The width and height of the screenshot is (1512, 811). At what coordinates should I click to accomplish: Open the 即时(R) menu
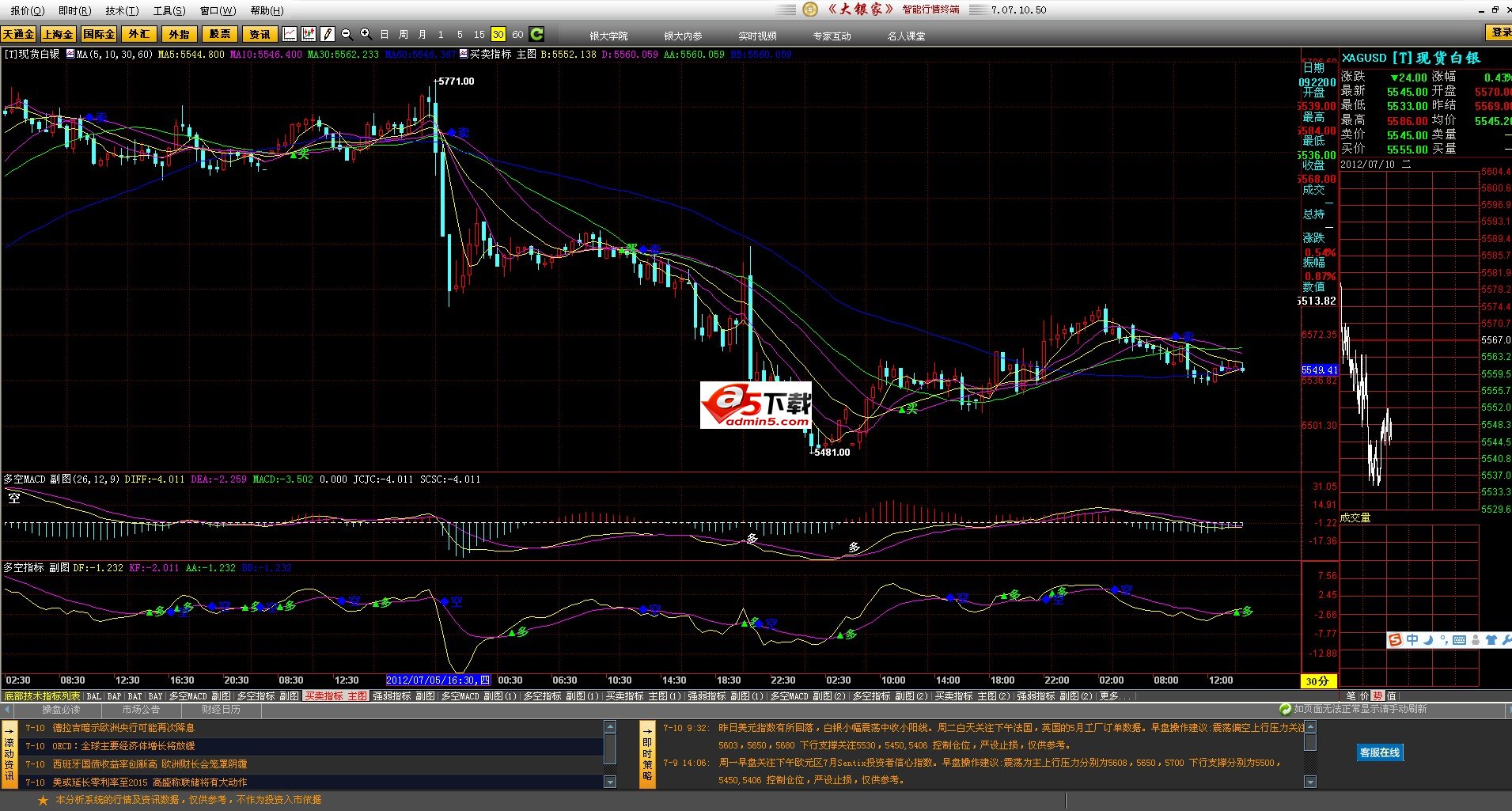pos(75,10)
